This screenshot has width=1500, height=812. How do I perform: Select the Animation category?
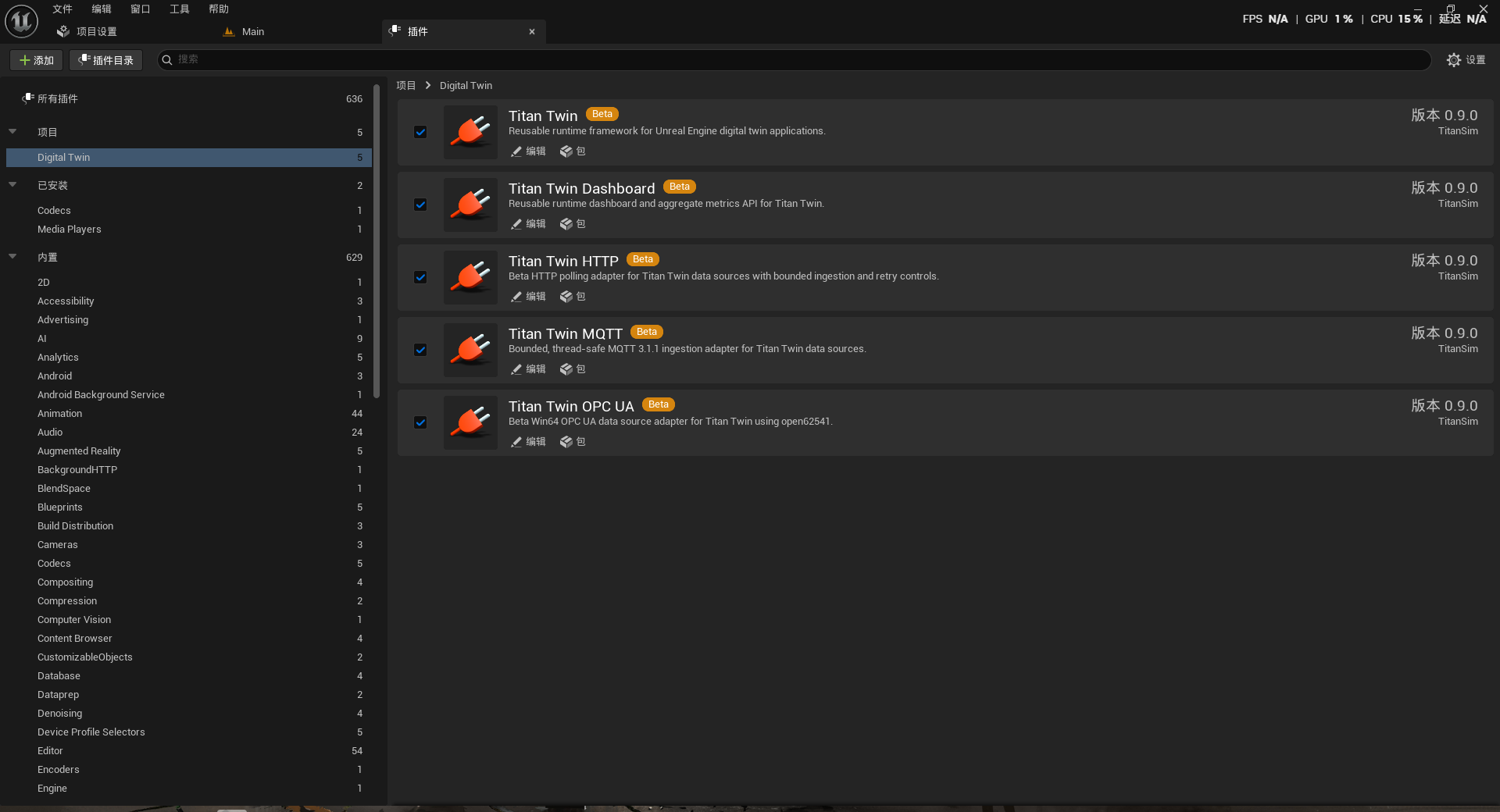pyautogui.click(x=188, y=414)
